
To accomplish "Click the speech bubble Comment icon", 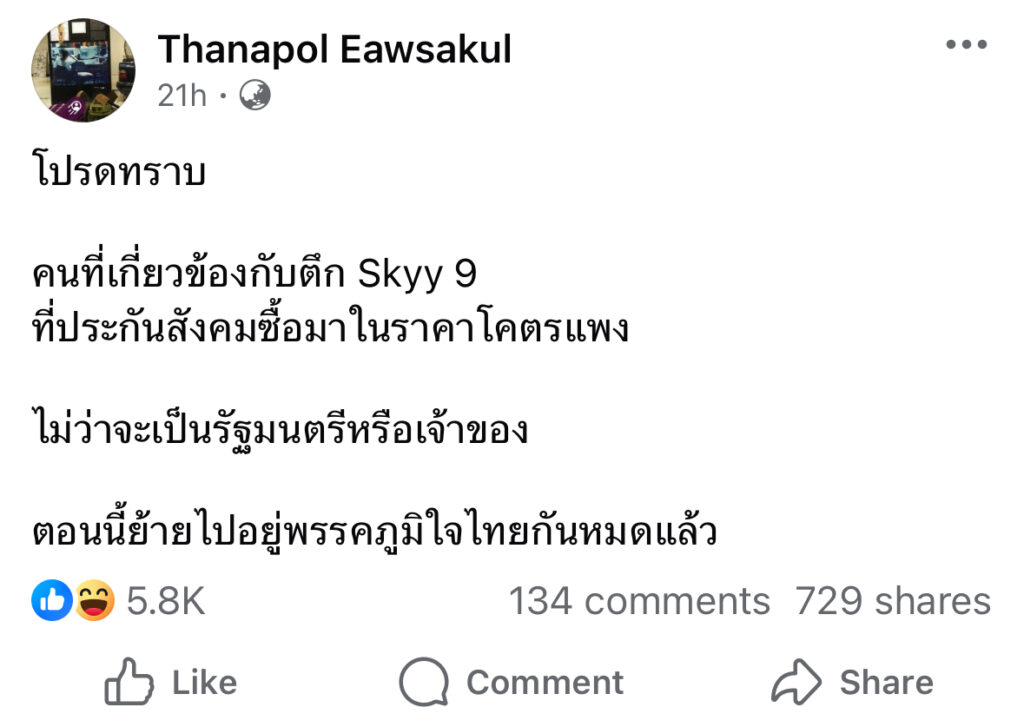I will pos(423,683).
